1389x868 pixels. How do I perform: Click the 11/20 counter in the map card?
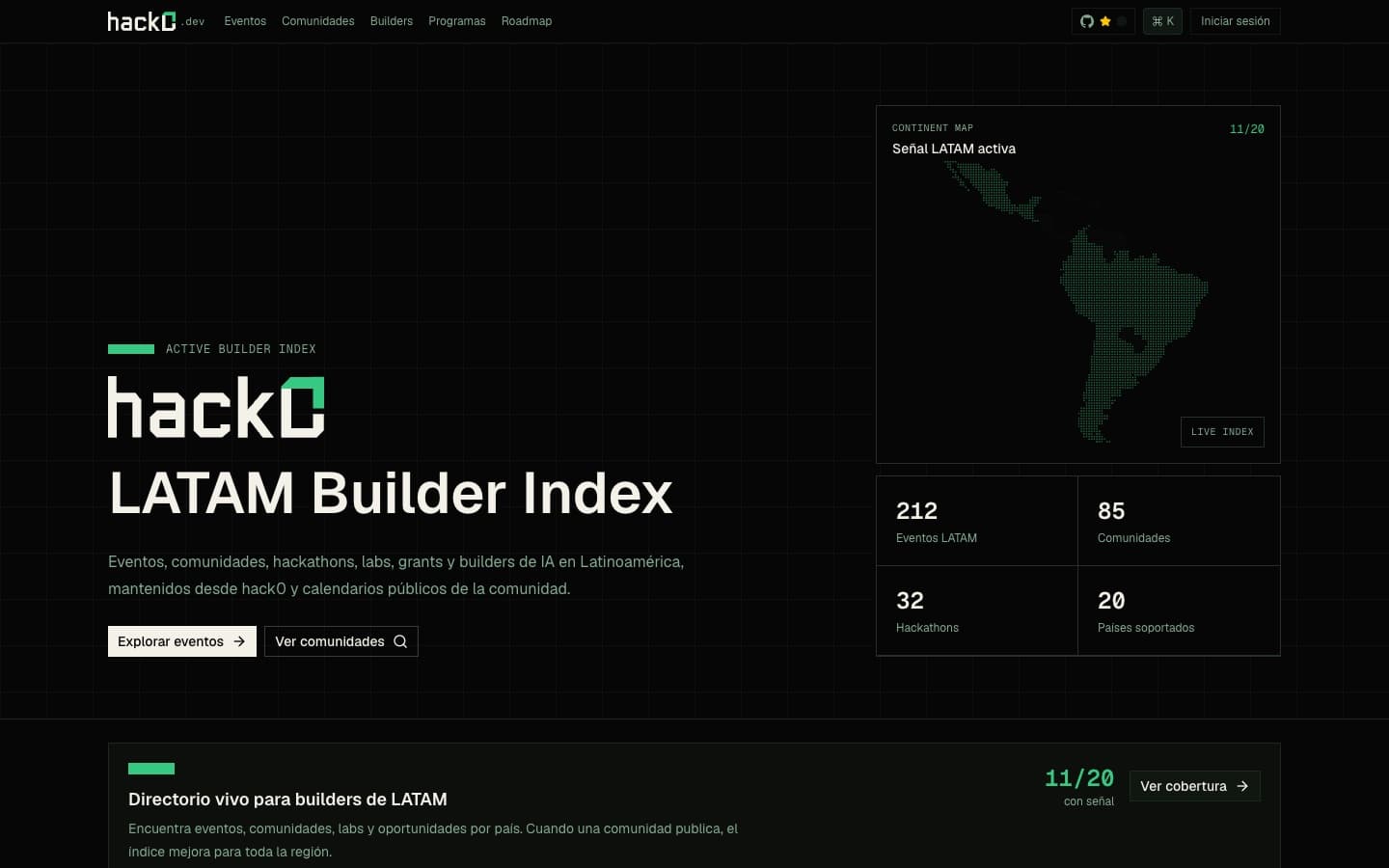coord(1247,129)
